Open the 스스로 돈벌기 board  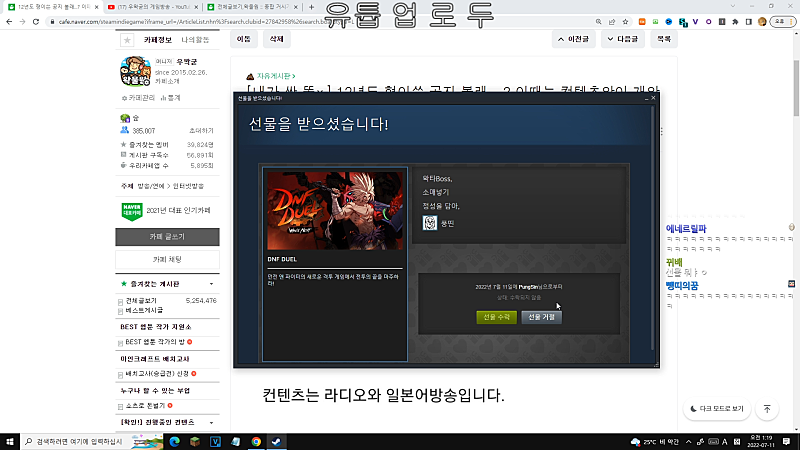145,406
